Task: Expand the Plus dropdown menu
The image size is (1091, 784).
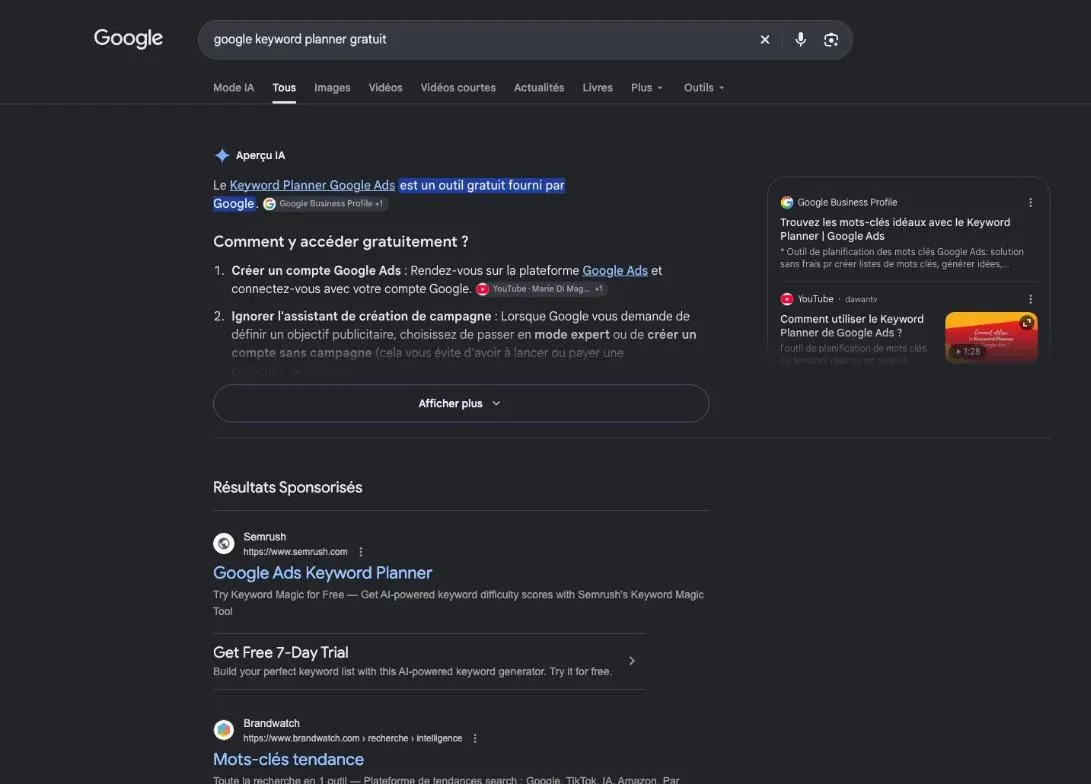Action: point(647,88)
